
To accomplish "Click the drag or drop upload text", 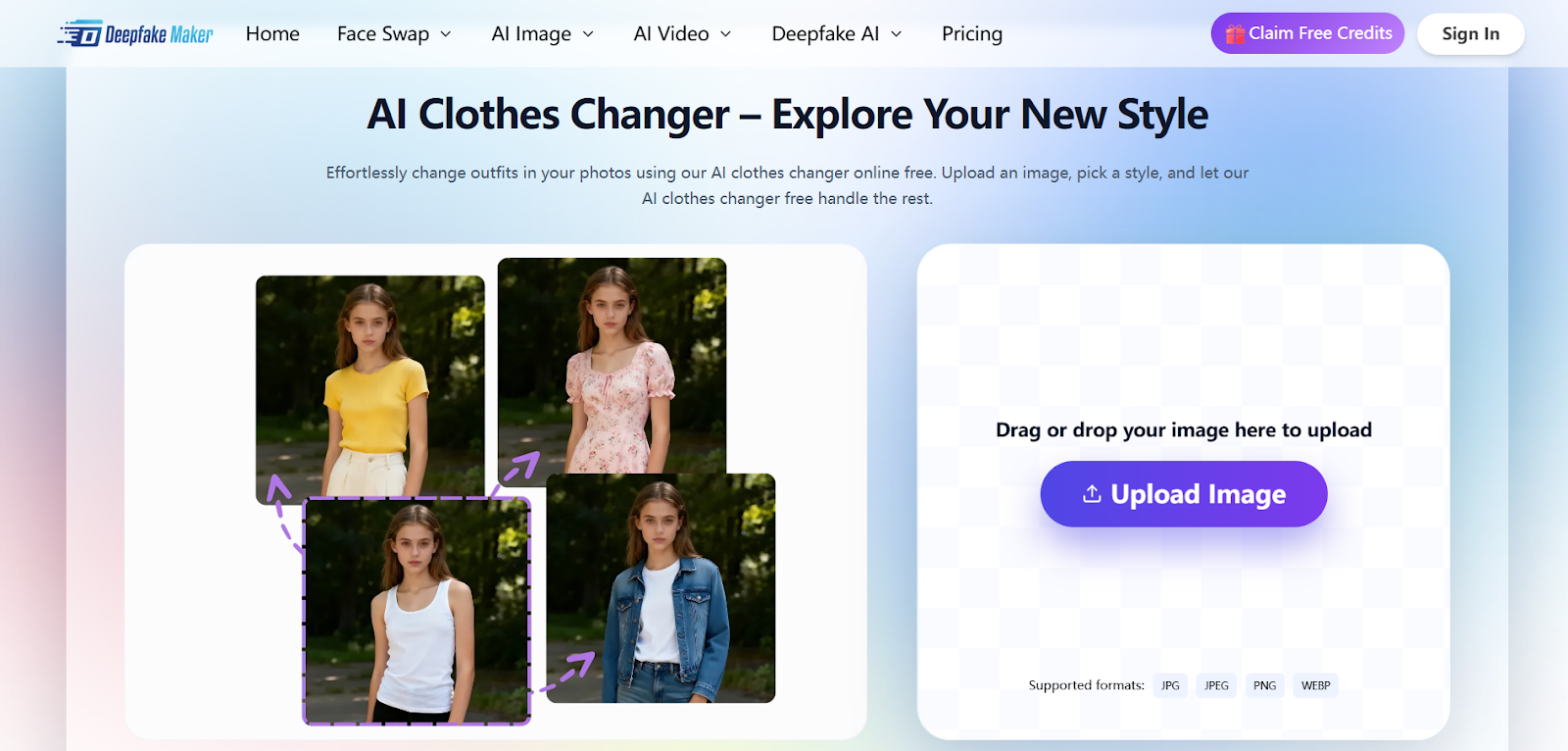I will pos(1183,430).
